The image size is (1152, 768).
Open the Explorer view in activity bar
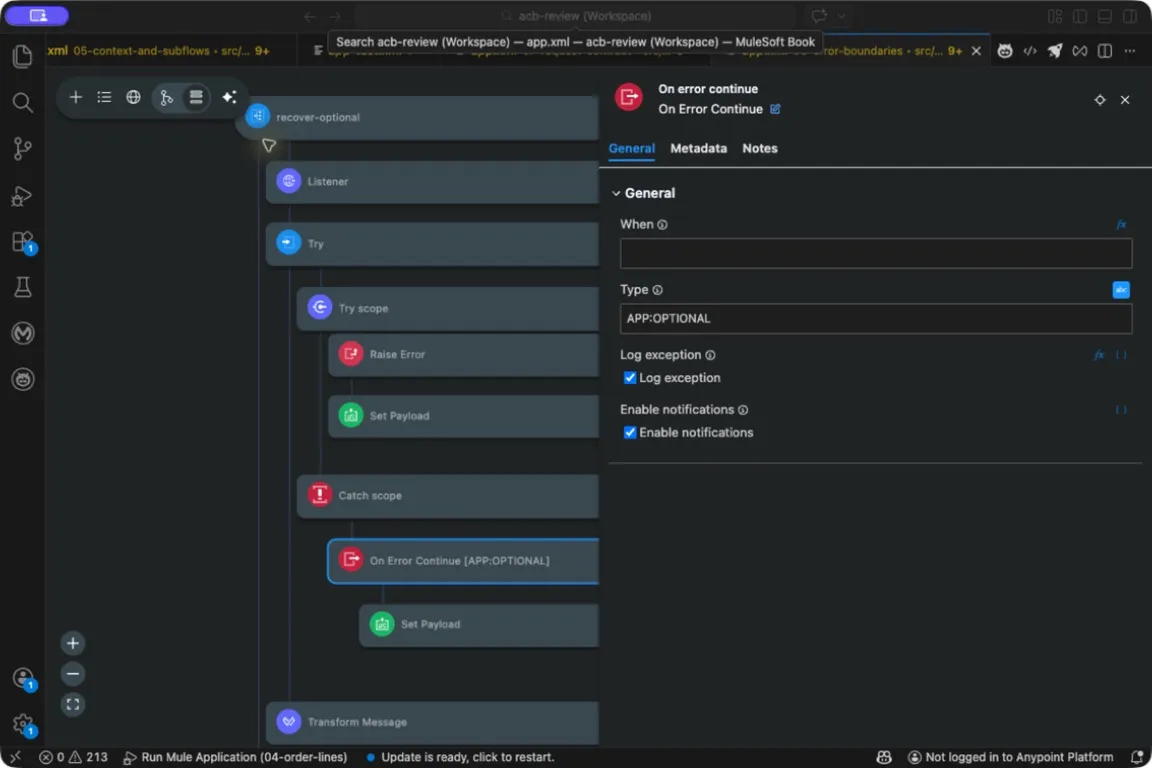click(x=23, y=56)
